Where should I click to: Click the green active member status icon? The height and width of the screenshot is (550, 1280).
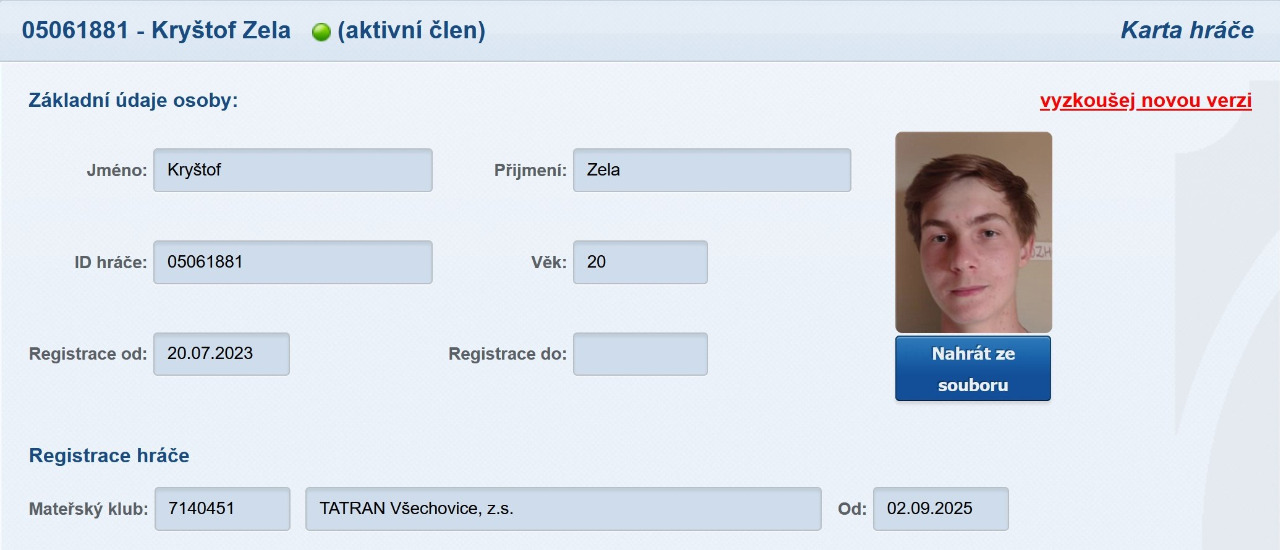(321, 32)
